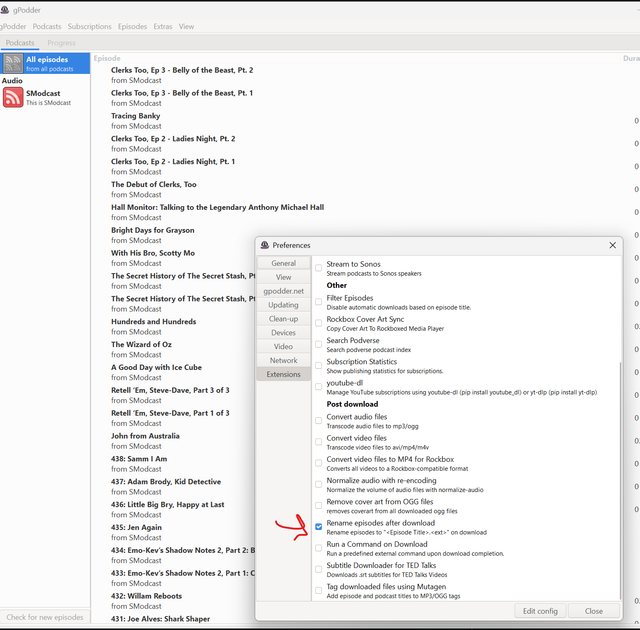Close the Preferences dialog with X
Screen dimensions: 640x630
pos(612,245)
